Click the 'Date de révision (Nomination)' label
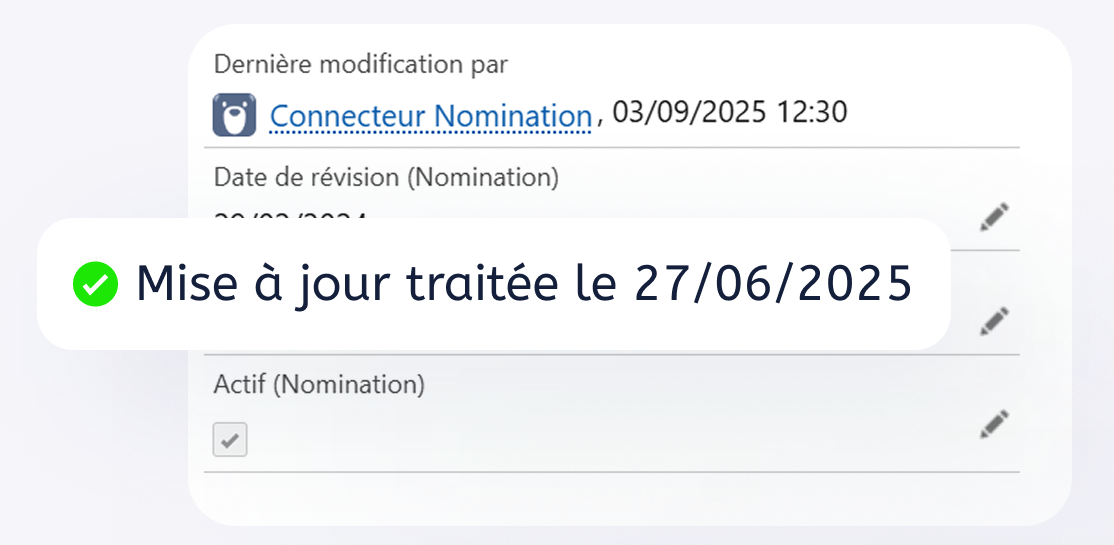1114x545 pixels. pyautogui.click(x=386, y=177)
